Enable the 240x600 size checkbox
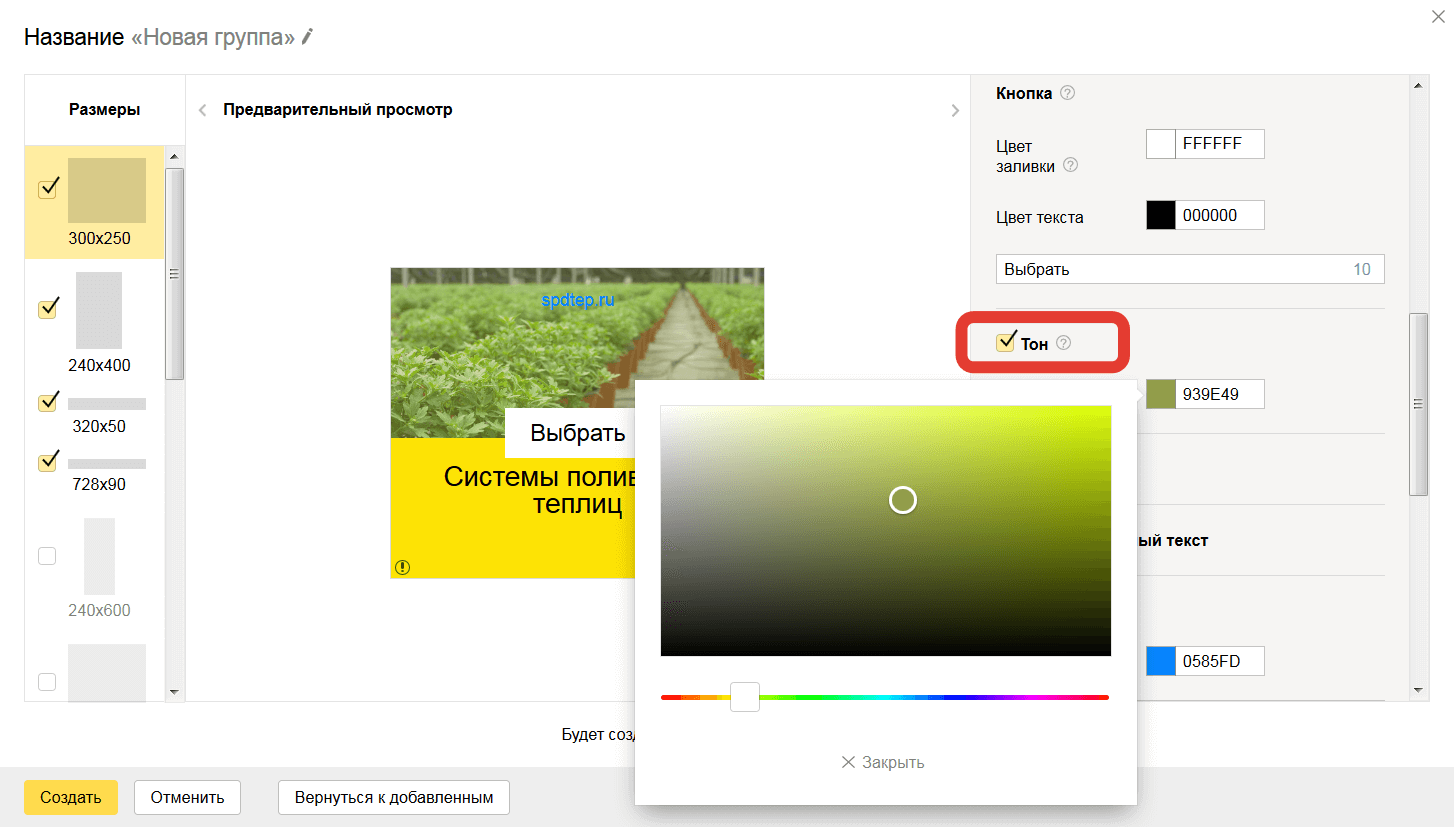Viewport: 1454px width, 827px height. (47, 556)
